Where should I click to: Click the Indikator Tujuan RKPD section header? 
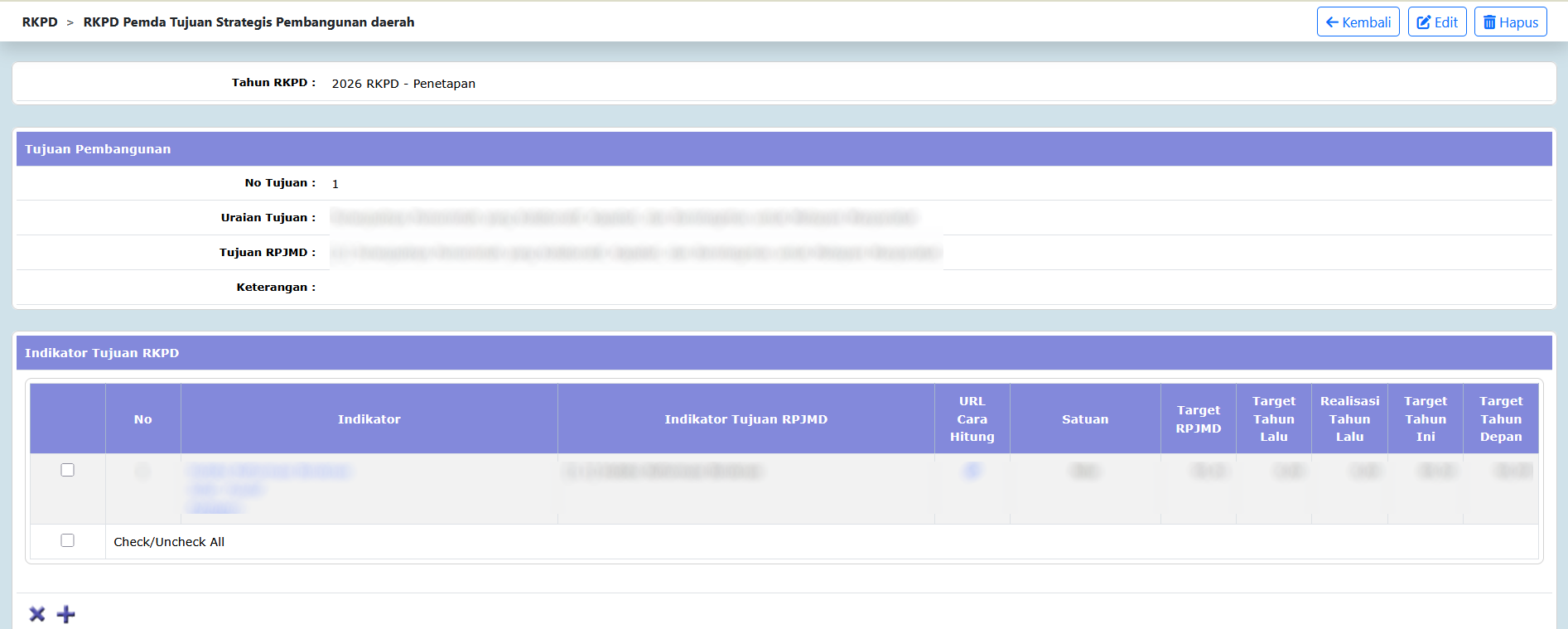[x=102, y=353]
